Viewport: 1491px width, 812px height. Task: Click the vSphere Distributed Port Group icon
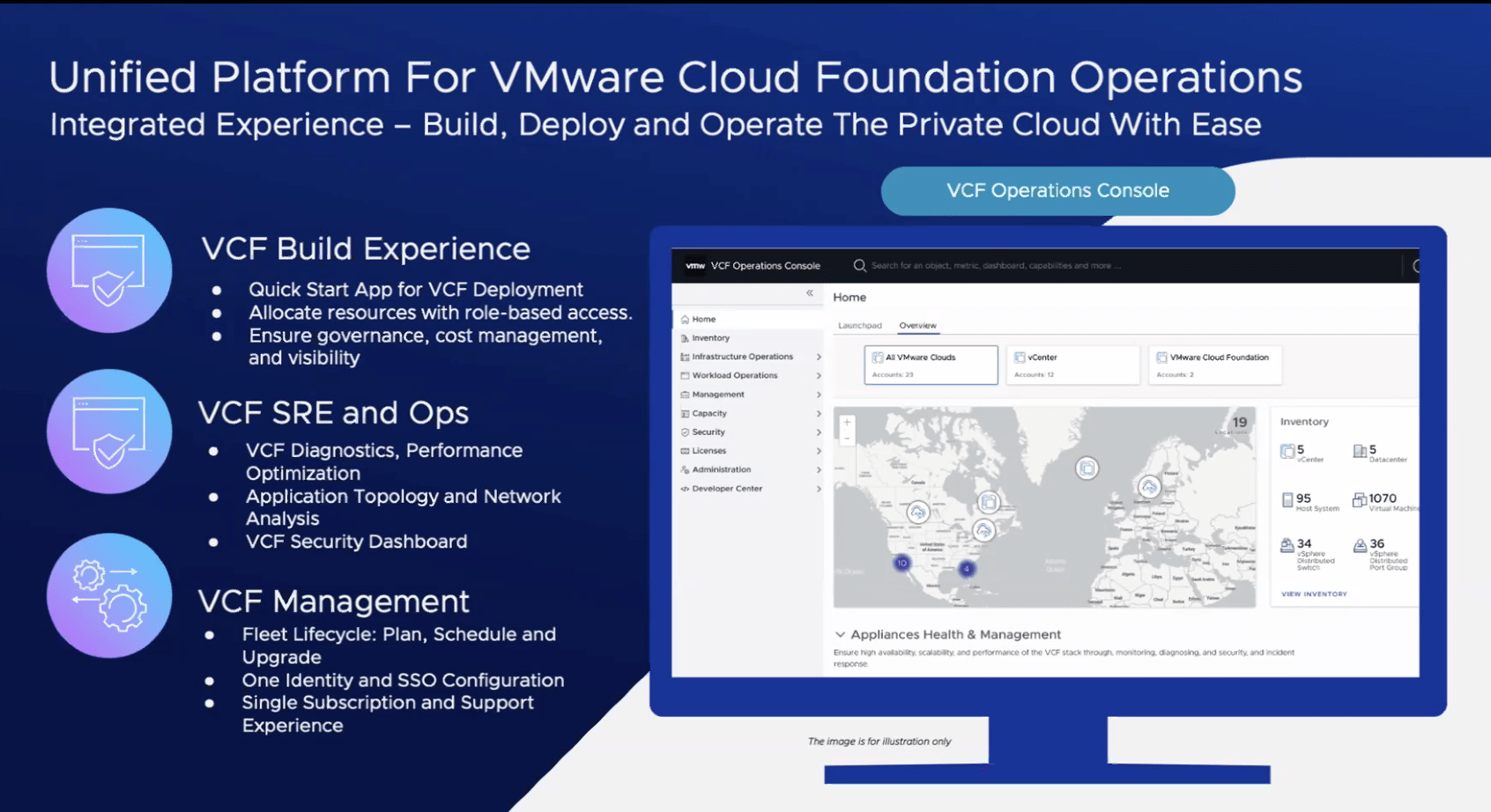1360,545
